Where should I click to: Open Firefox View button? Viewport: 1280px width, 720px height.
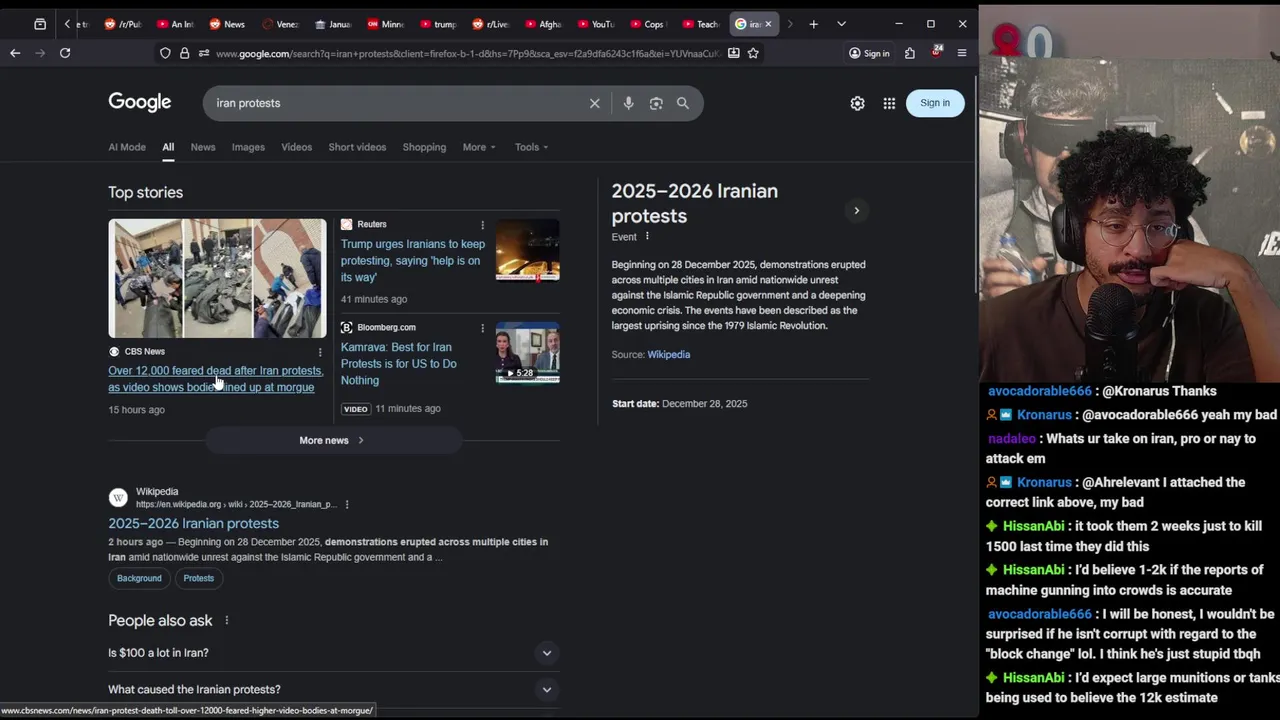(40, 24)
